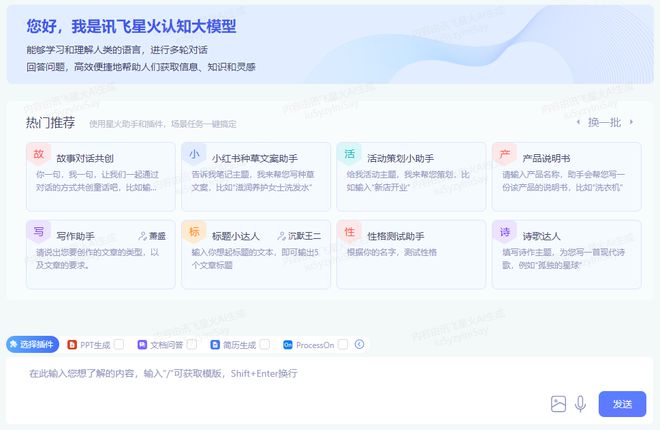Click author name 沉默王二
This screenshot has height=430, width=660.
pos(304,236)
